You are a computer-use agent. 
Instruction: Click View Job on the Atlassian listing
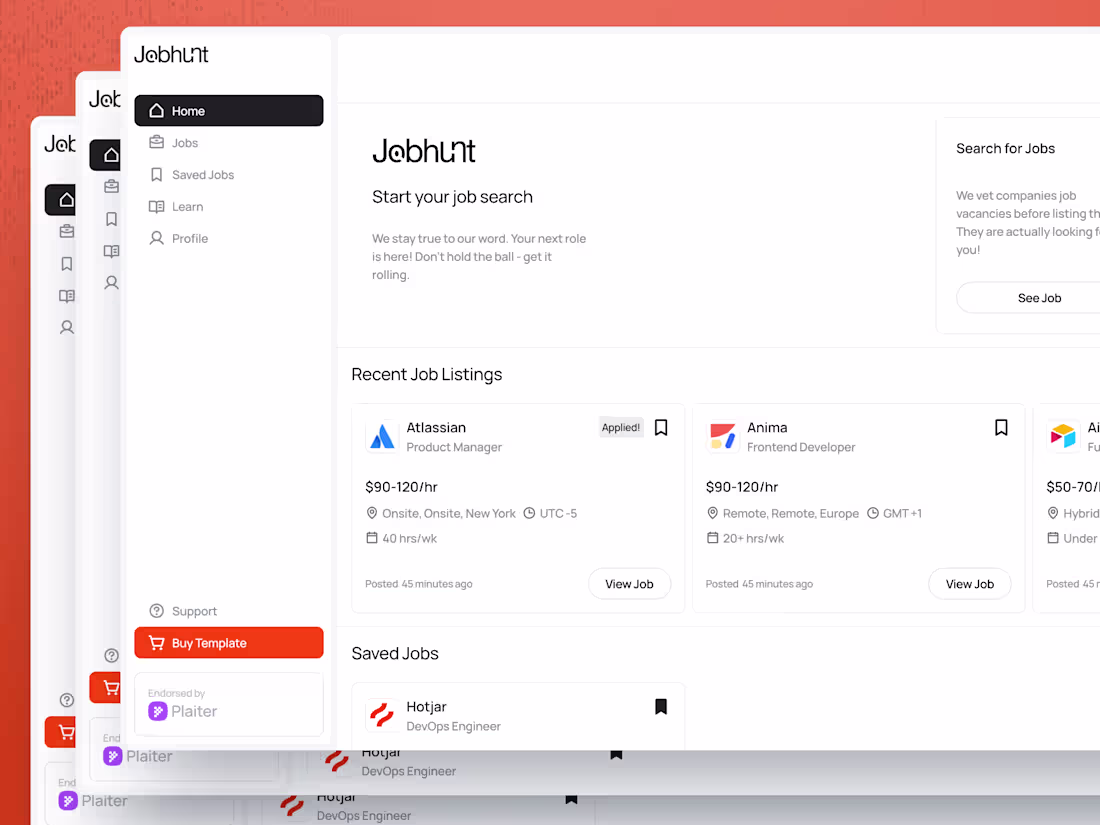[x=629, y=584]
